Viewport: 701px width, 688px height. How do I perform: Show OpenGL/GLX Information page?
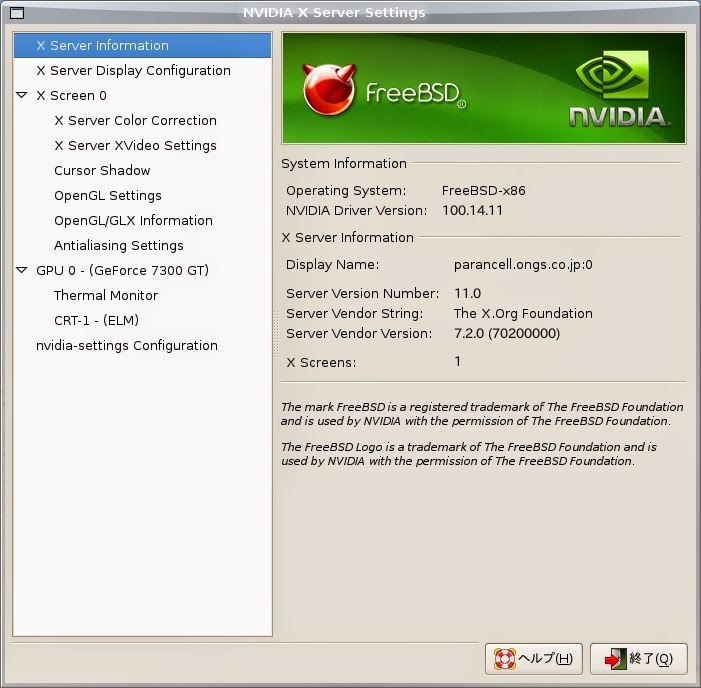click(133, 220)
